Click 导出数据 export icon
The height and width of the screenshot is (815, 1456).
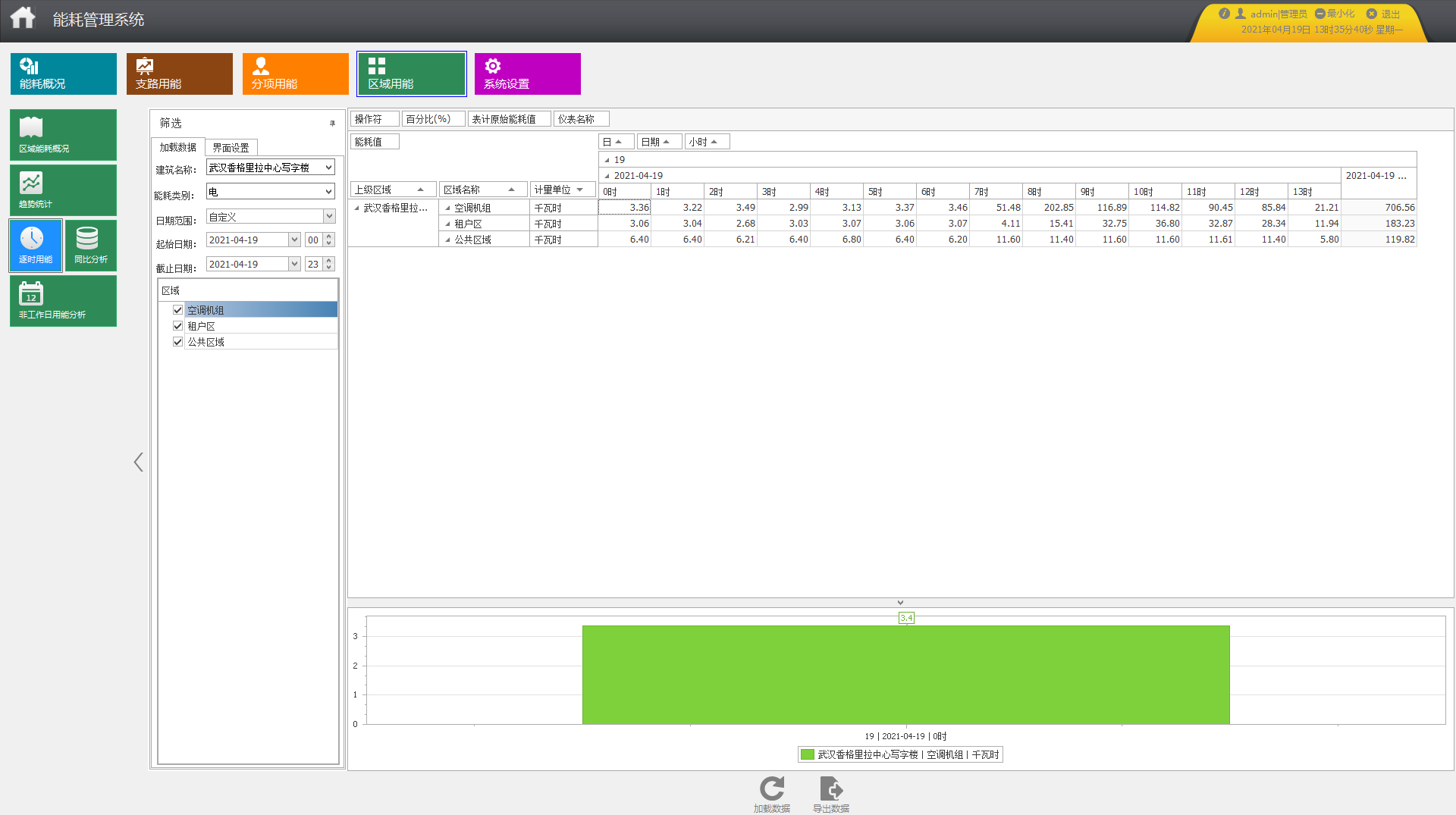830,790
